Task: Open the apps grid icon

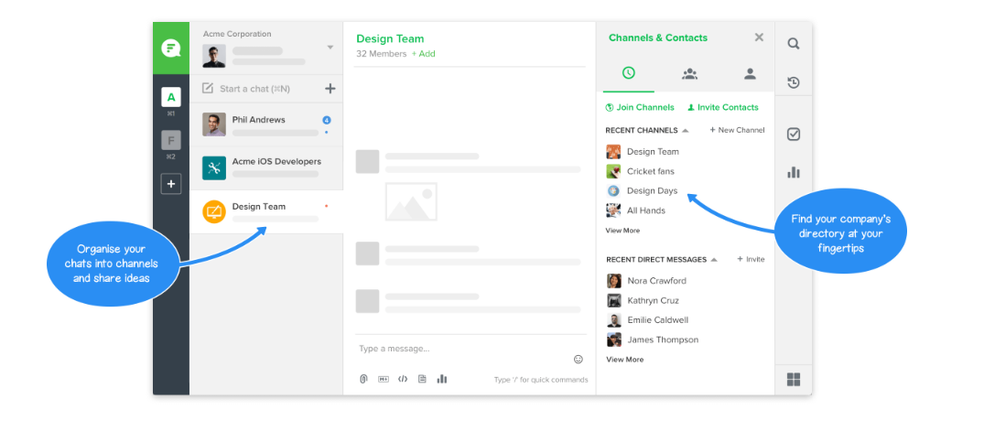Action: [793, 379]
